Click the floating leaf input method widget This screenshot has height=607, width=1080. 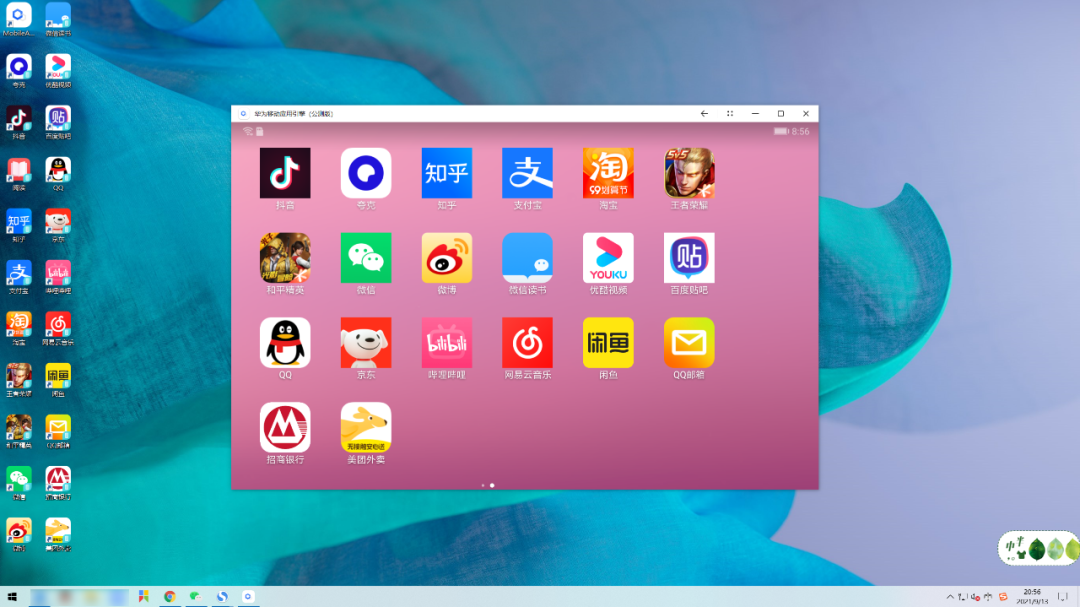click(1039, 548)
